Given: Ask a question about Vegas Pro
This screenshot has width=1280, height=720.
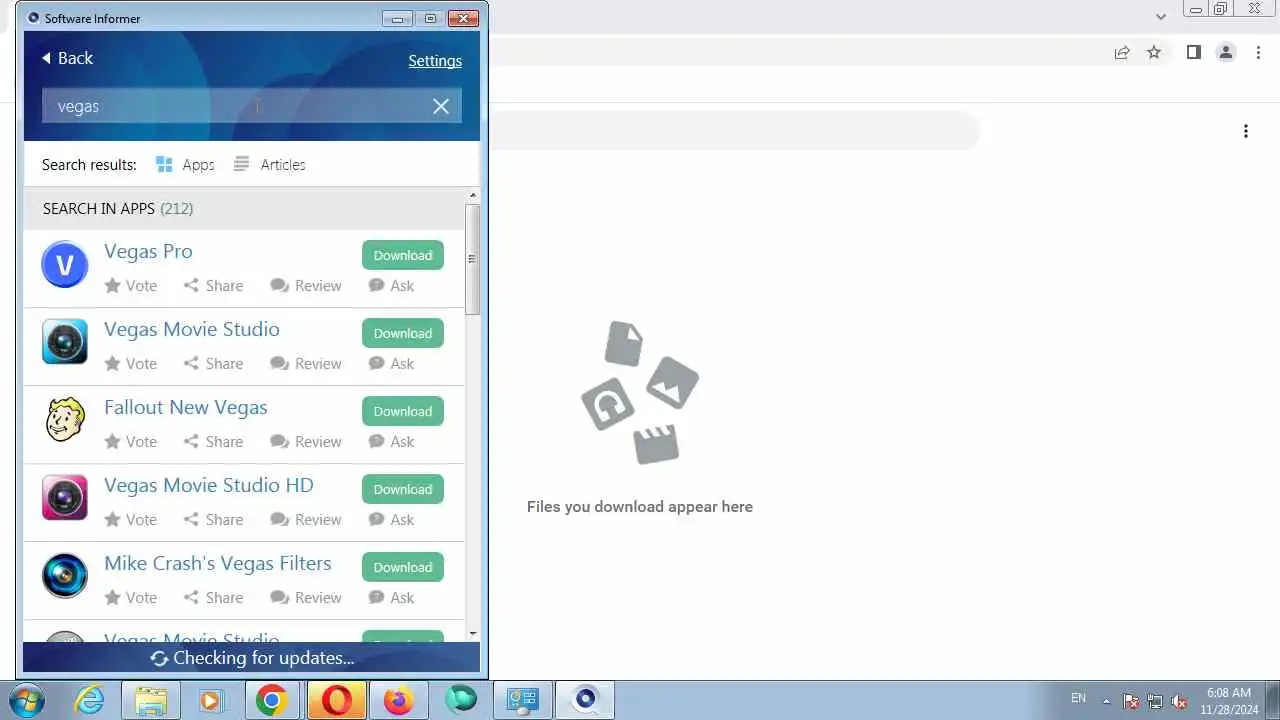Looking at the screenshot, I should pyautogui.click(x=391, y=286).
